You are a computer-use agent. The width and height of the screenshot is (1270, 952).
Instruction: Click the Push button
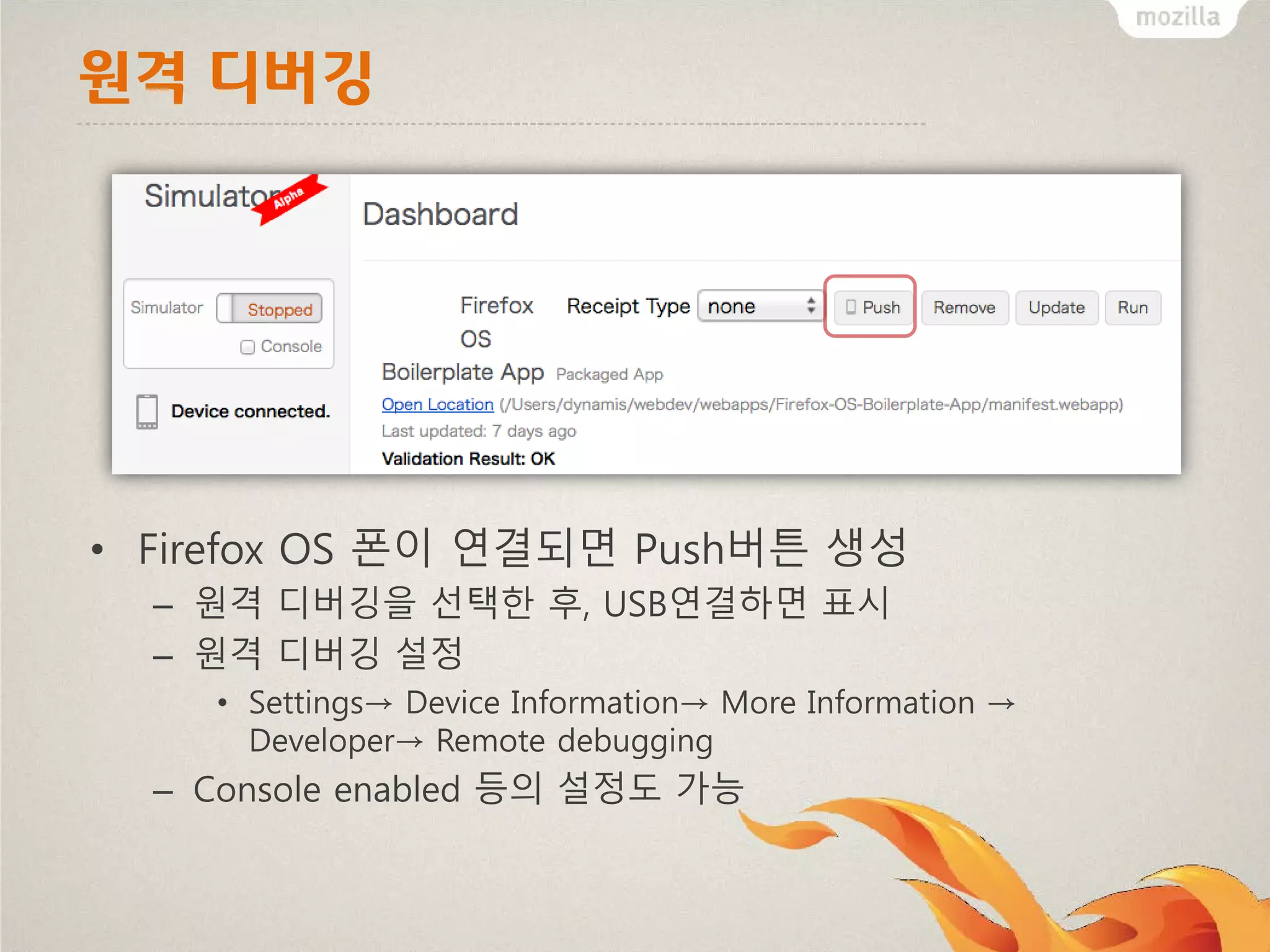[873, 307]
